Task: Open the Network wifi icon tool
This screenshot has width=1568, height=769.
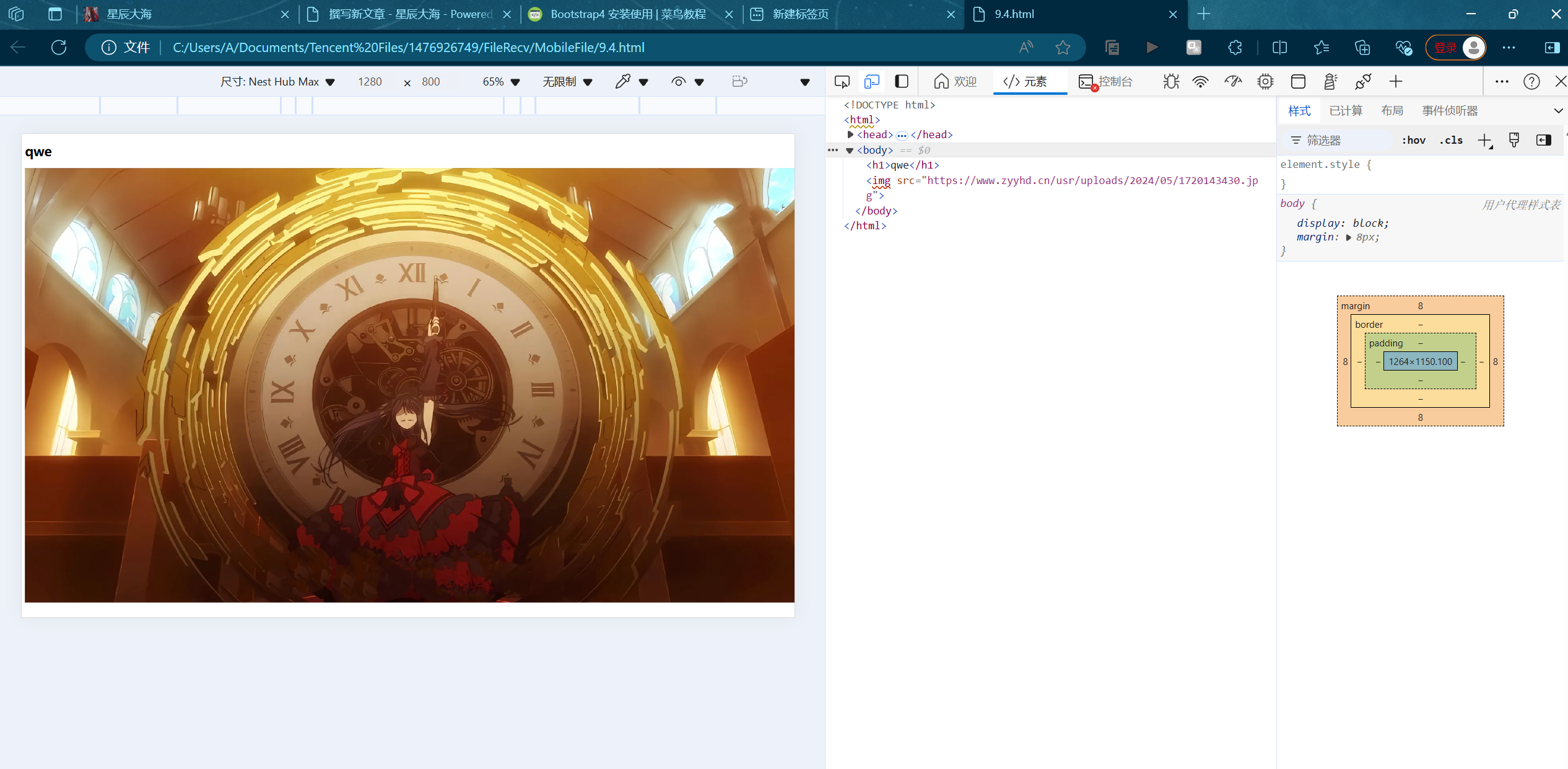Action: tap(1201, 81)
